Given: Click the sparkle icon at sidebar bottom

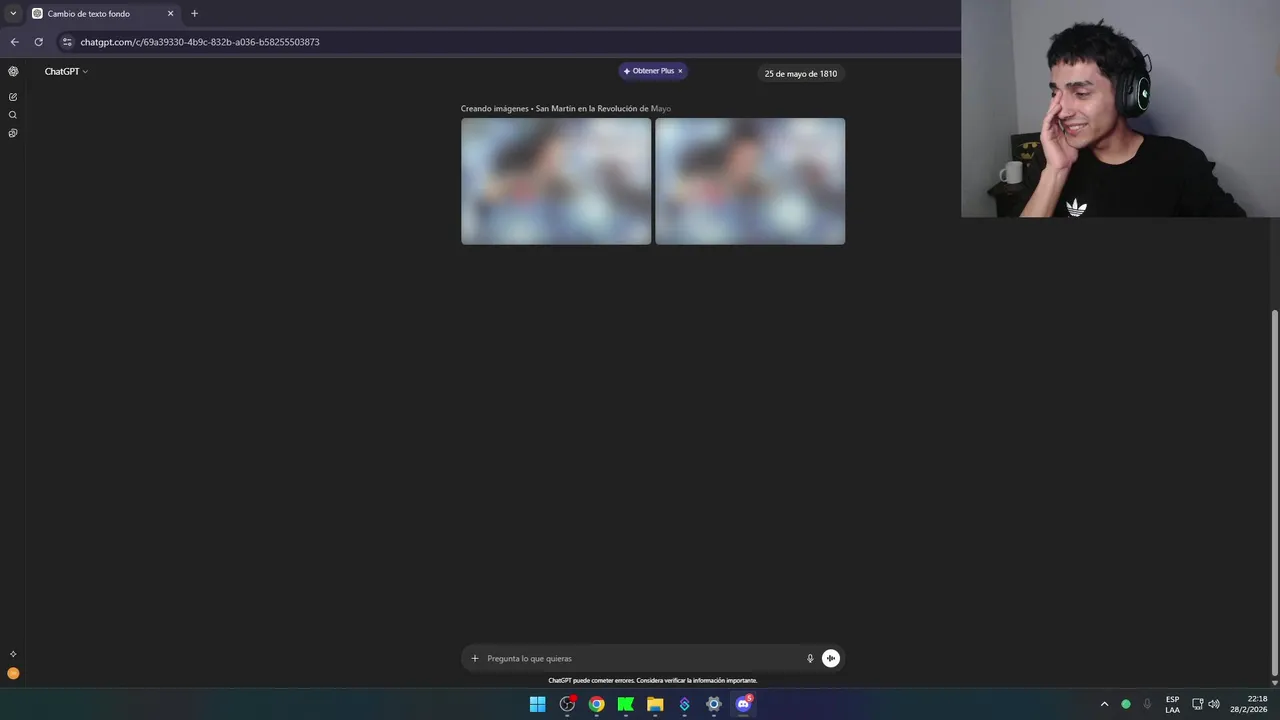Looking at the screenshot, I should point(13,654).
